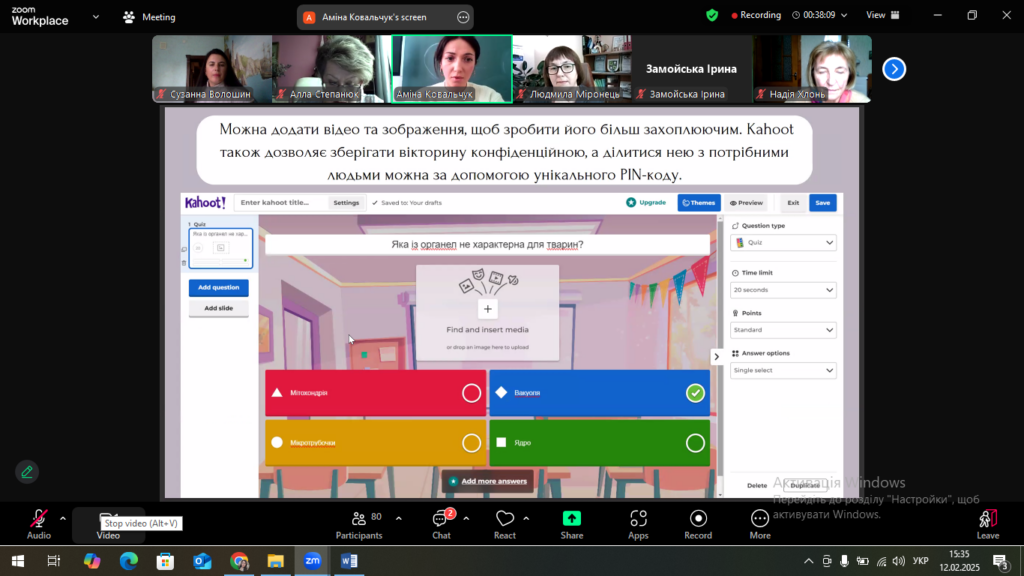The width and height of the screenshot is (1024, 576).
Task: Select Аміна Ковальчук's video thumbnail
Action: coord(451,68)
